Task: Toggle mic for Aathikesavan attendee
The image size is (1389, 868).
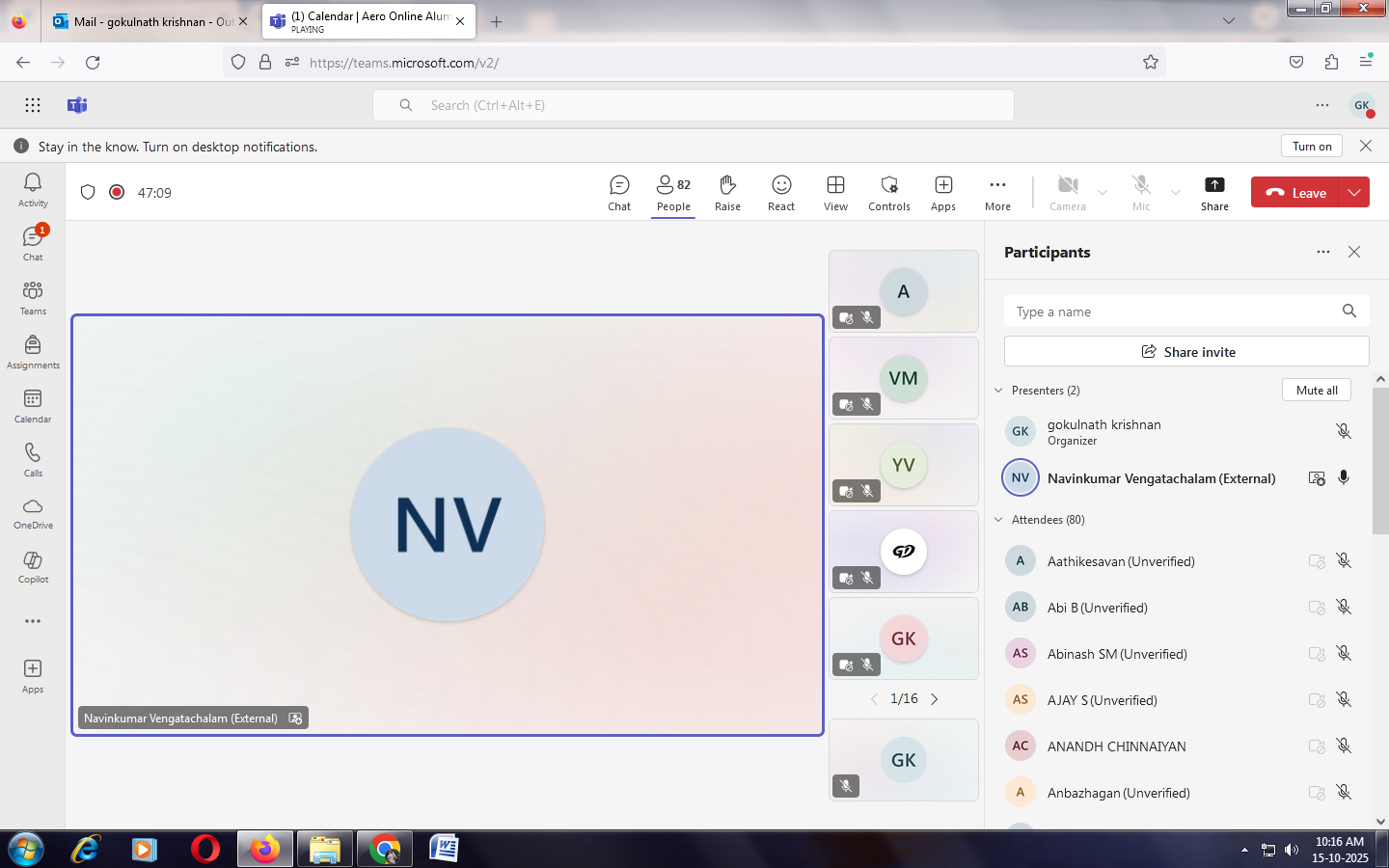Action: 1344,561
